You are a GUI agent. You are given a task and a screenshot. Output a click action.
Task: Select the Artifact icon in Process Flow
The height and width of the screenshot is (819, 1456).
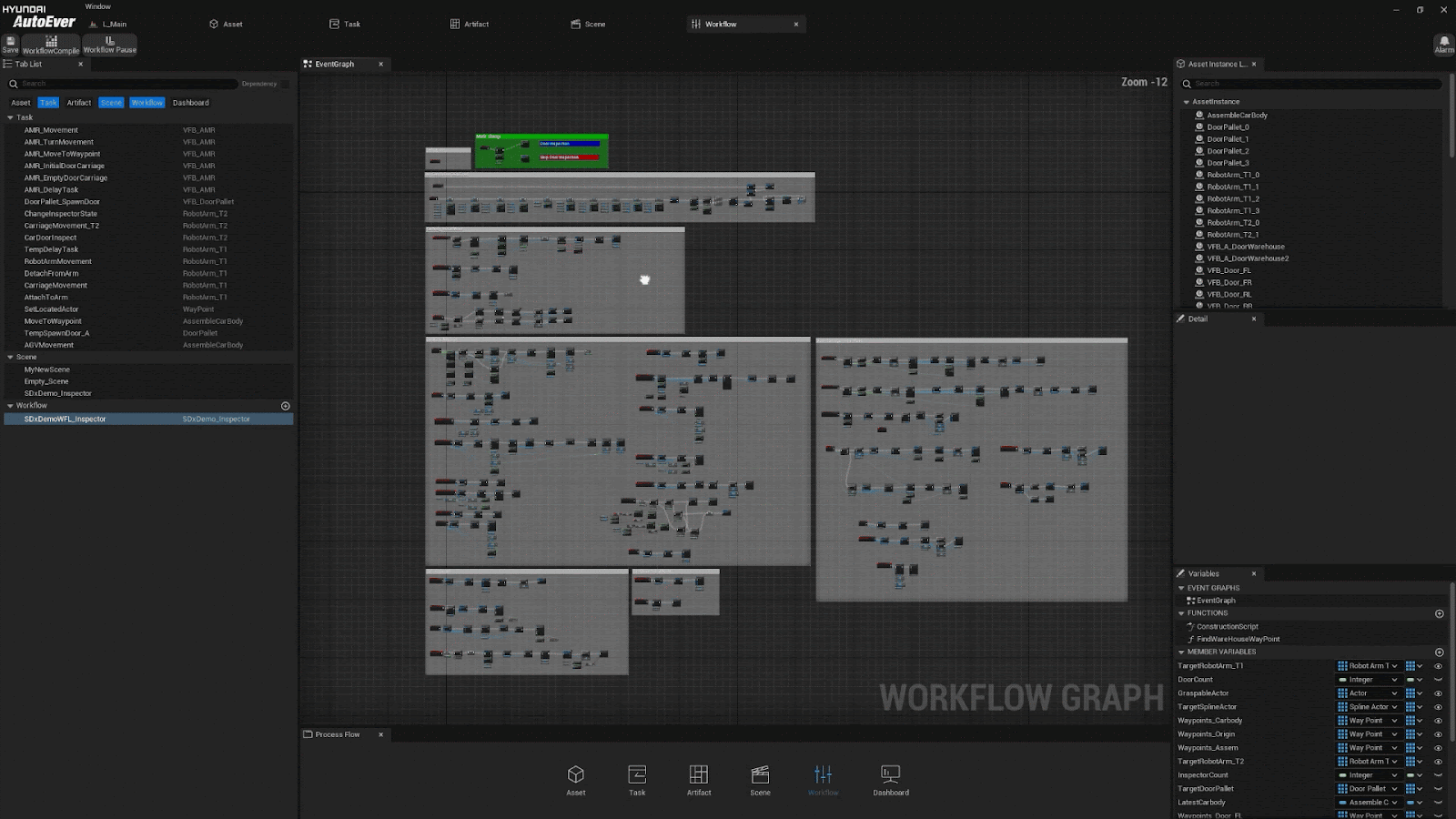click(x=698, y=780)
